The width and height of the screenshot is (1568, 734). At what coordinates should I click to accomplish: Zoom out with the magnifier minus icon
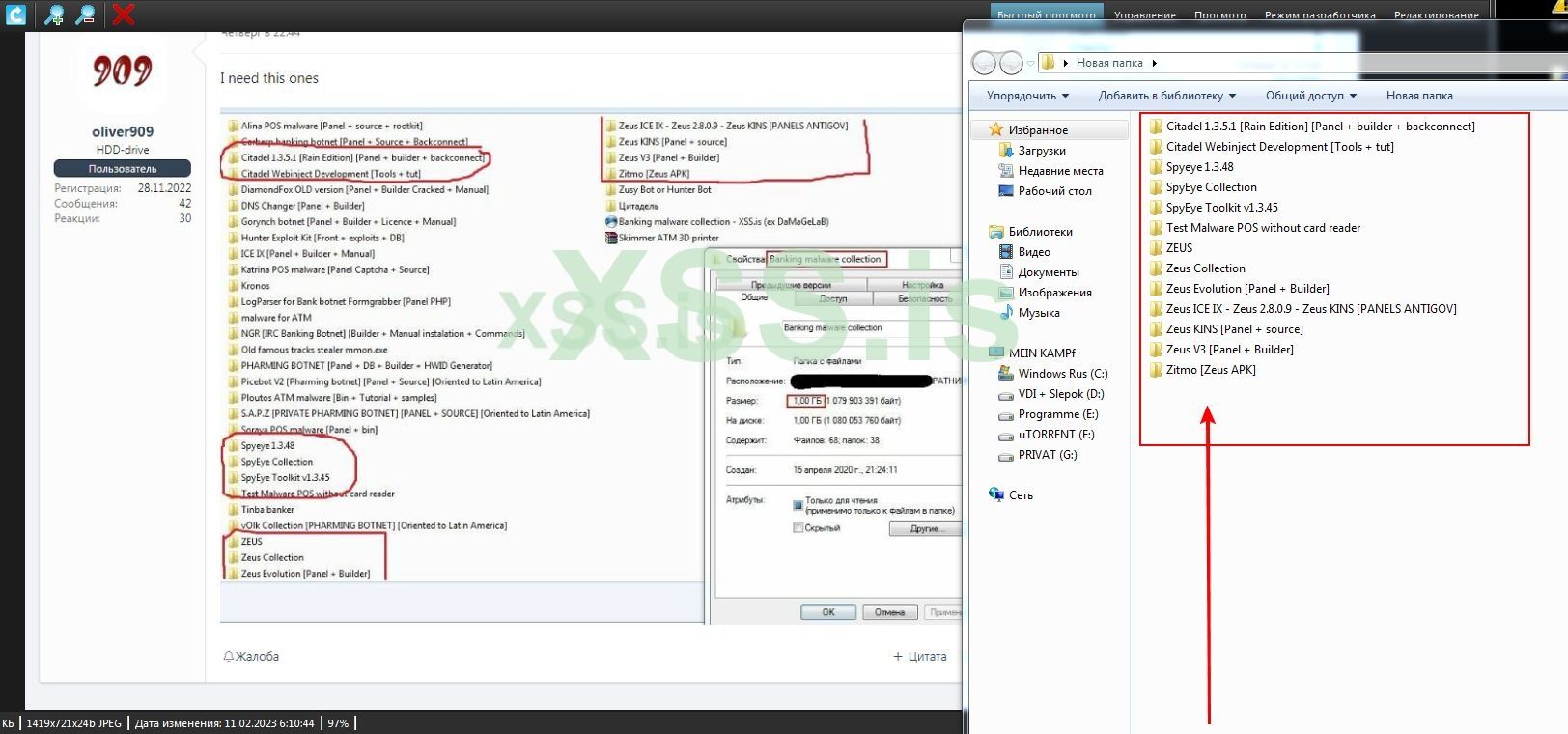(86, 14)
